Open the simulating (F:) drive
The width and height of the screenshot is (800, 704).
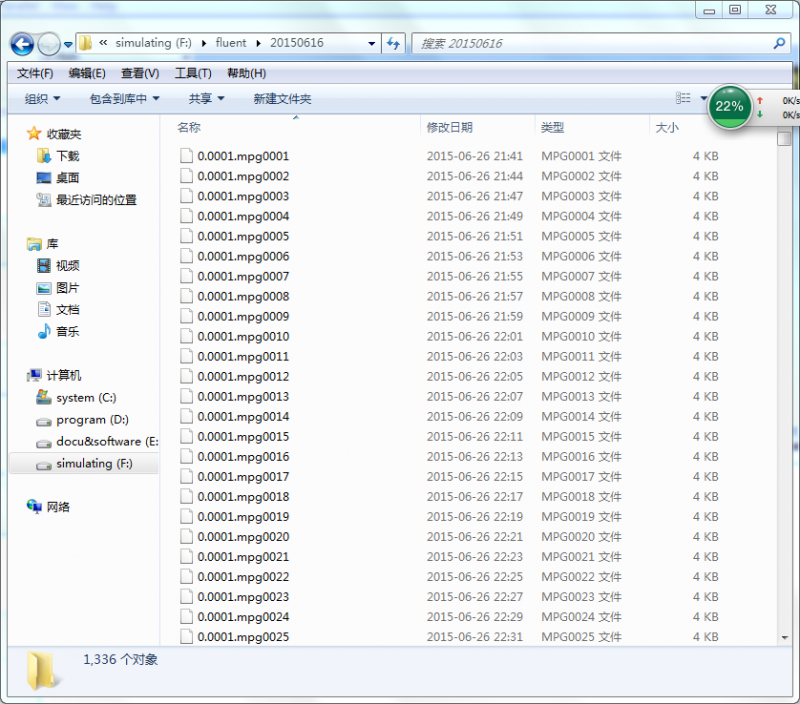click(85, 463)
